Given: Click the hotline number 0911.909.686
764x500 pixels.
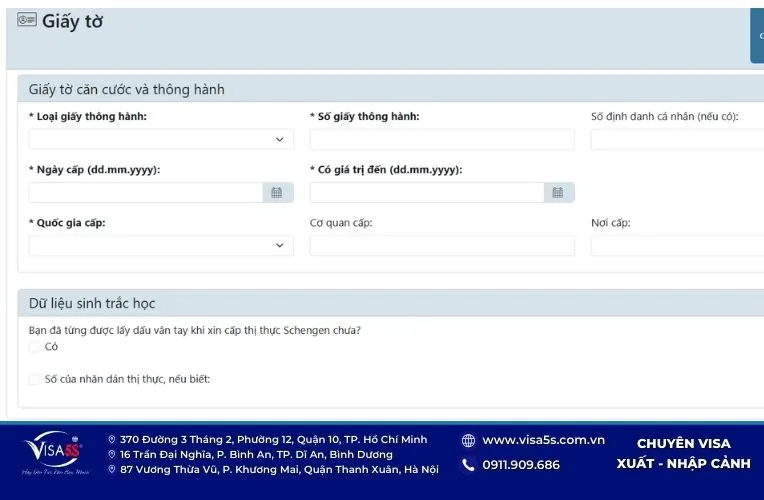Looking at the screenshot, I should [521, 465].
